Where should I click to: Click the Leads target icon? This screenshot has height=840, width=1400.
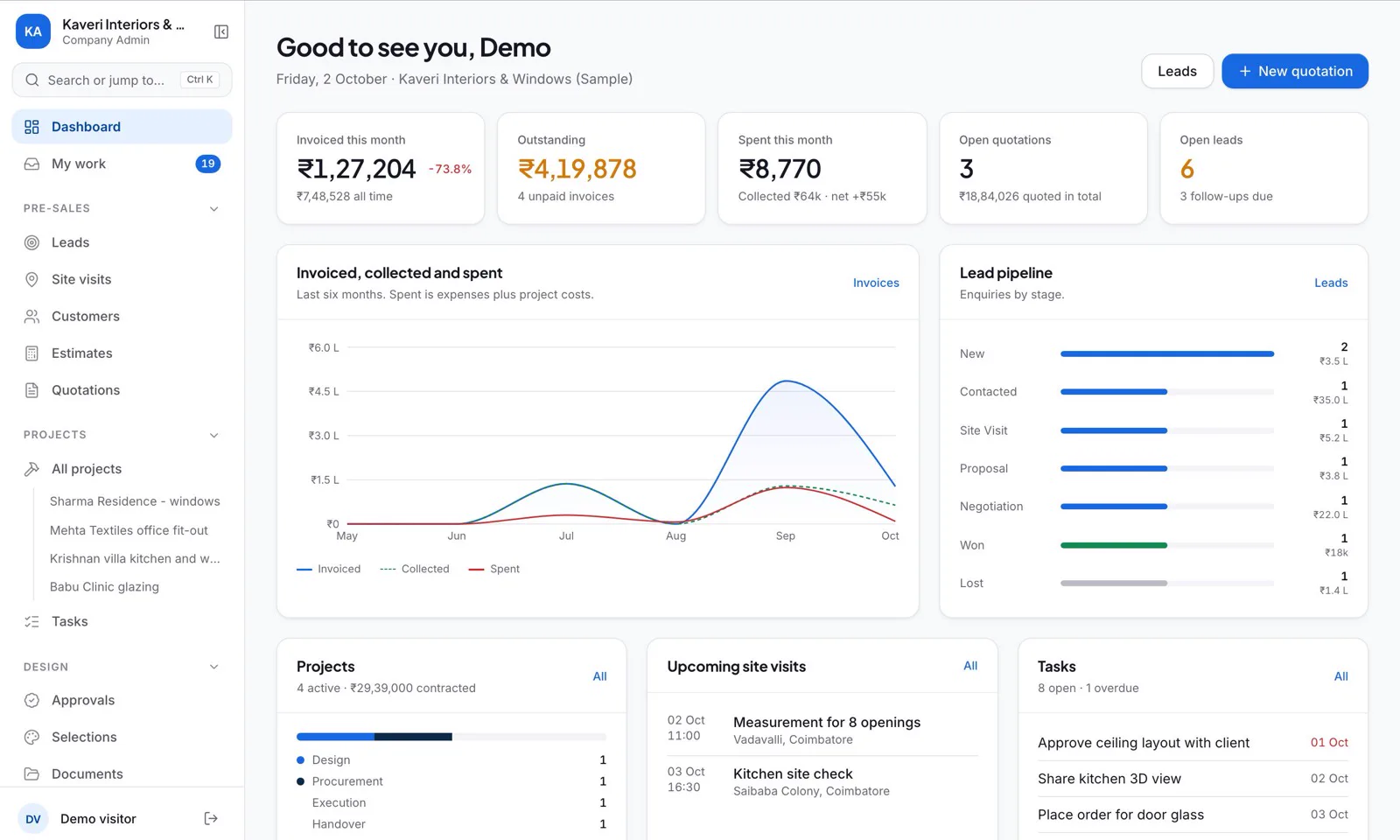click(32, 242)
